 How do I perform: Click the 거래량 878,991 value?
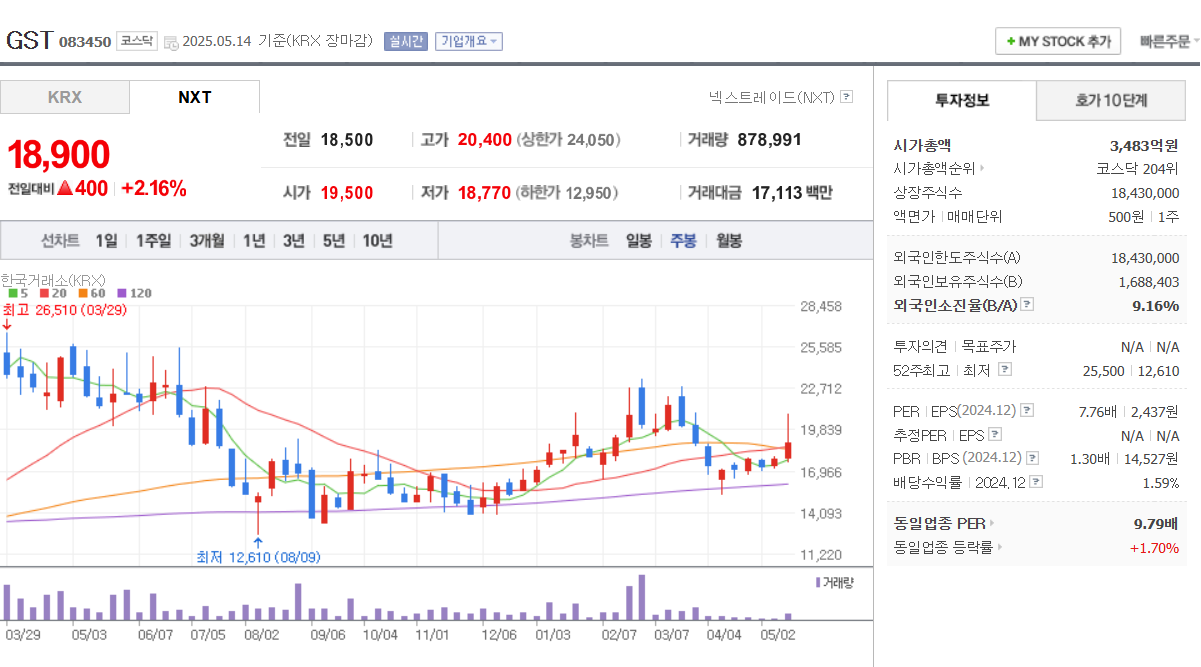tap(769, 140)
